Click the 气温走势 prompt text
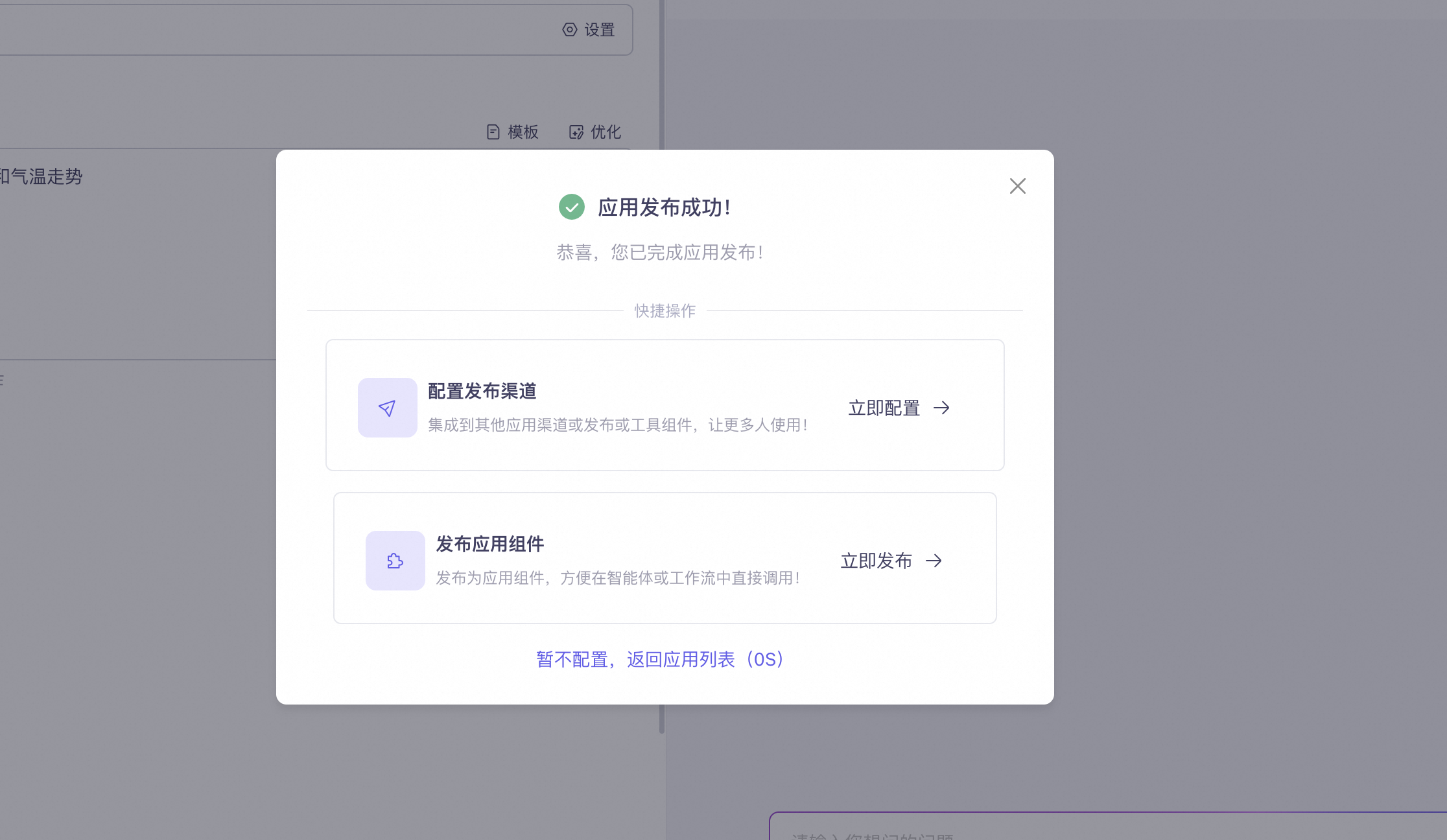The image size is (1447, 840). click(x=41, y=176)
